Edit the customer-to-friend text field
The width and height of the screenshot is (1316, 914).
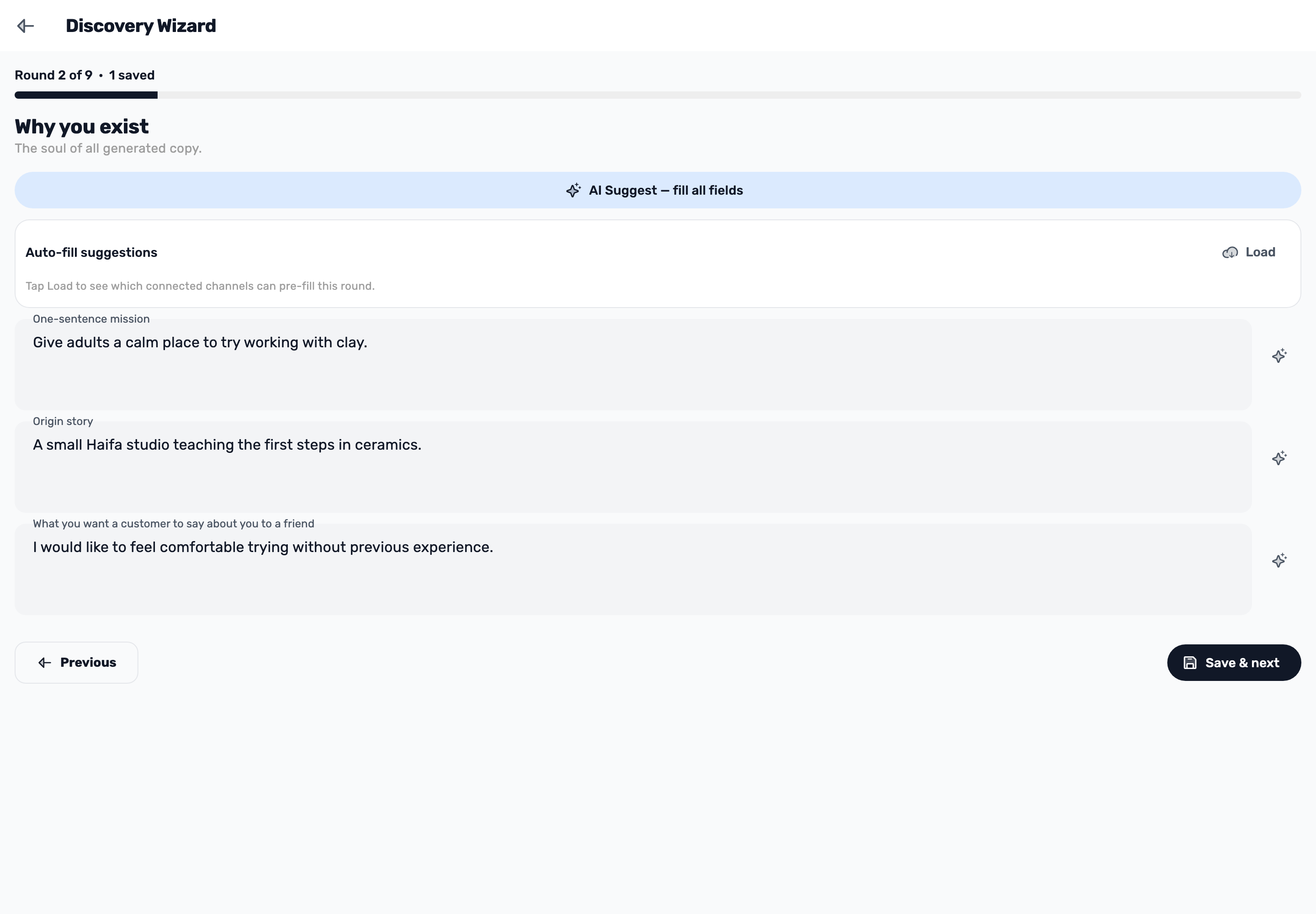[x=633, y=569]
